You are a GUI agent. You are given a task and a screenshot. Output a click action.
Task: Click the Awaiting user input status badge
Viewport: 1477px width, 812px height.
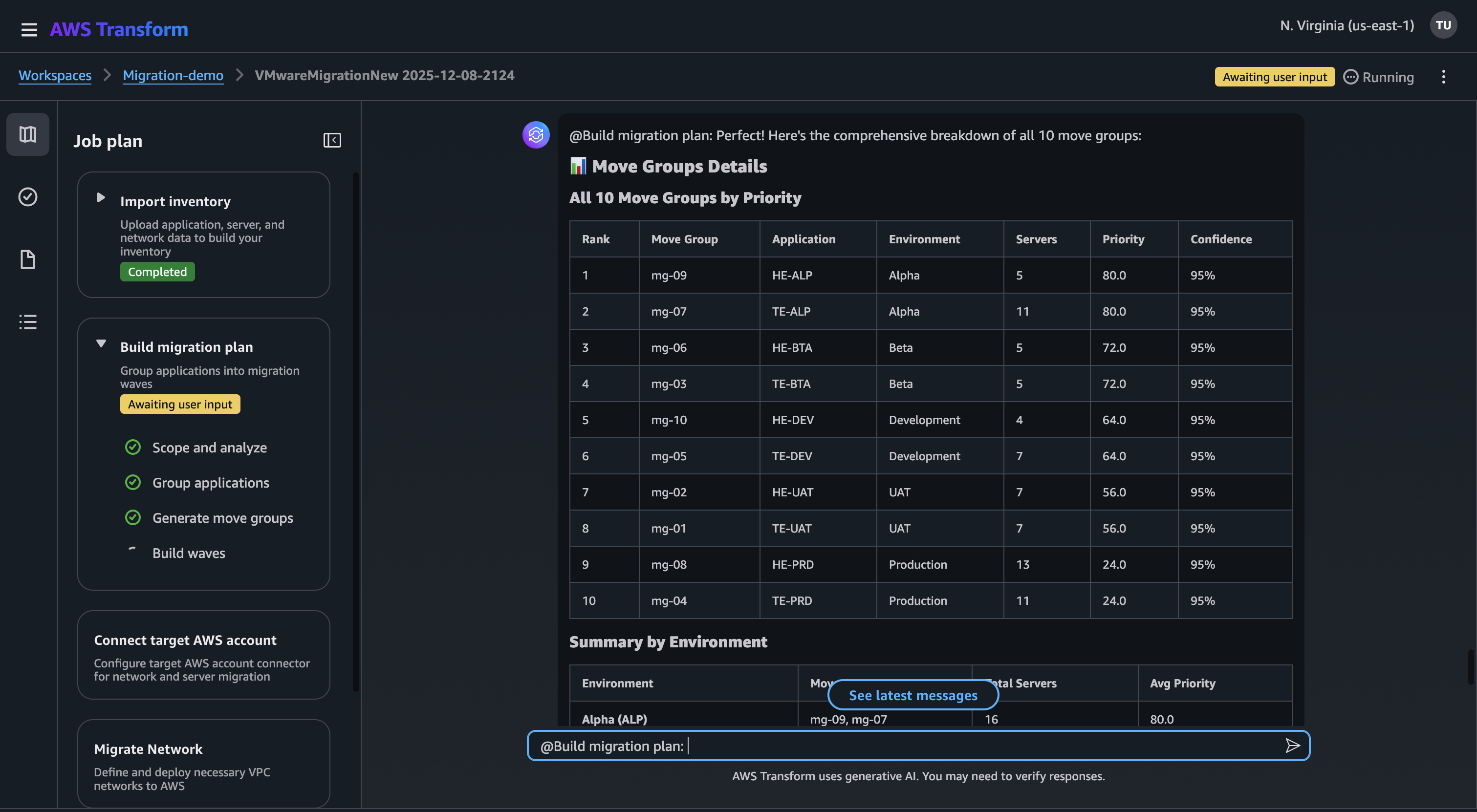point(1274,76)
